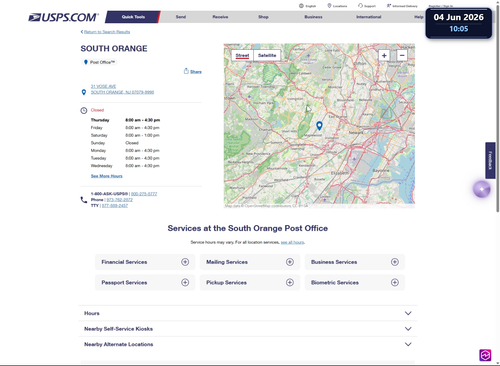Click the page vertical scrollbar

(x=497, y=110)
